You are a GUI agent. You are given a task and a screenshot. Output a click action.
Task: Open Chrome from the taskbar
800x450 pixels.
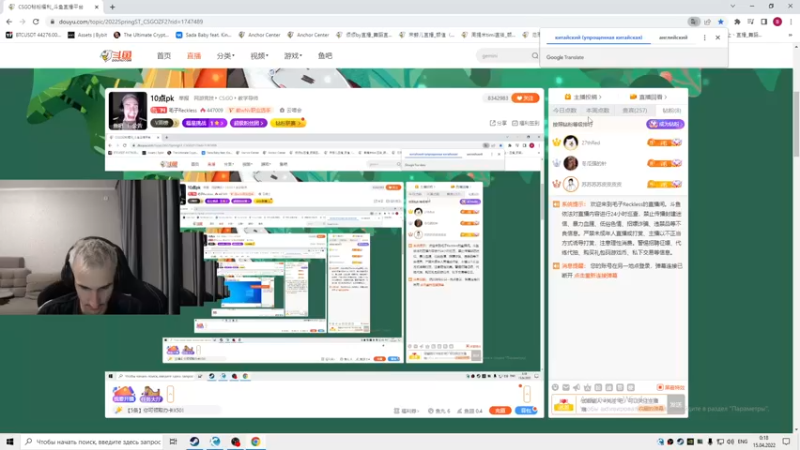[x=256, y=442]
